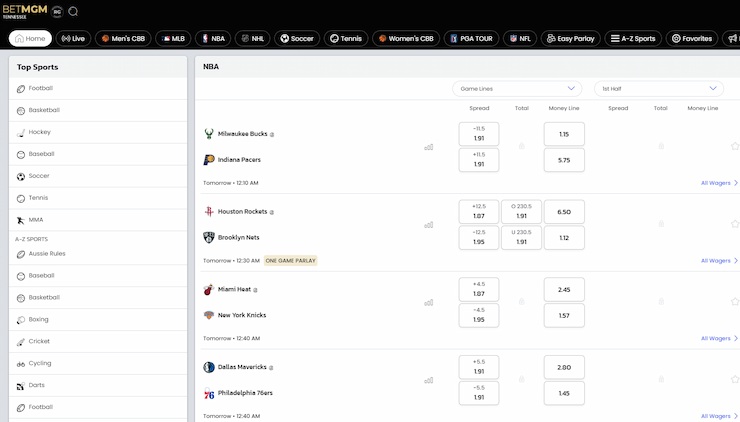Open A-Z Sports menu tab
Screen dimensions: 740x422
tap(633, 39)
